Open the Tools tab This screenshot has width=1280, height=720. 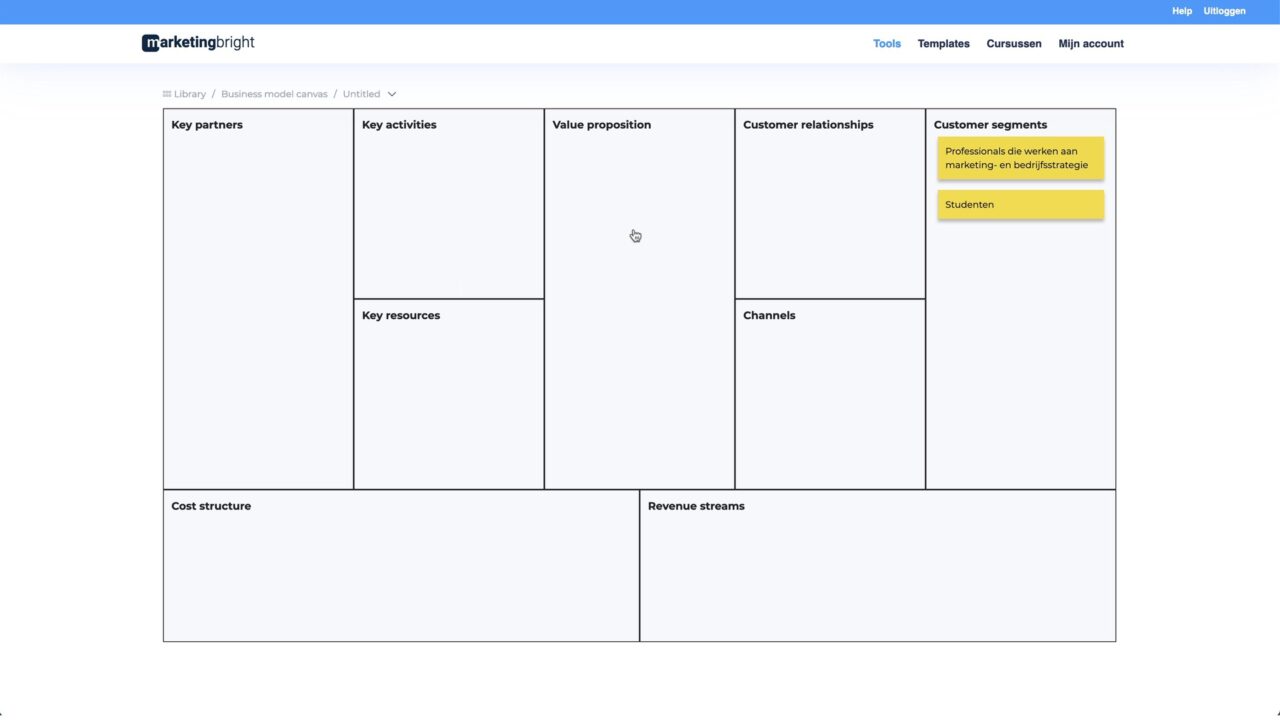click(x=886, y=43)
